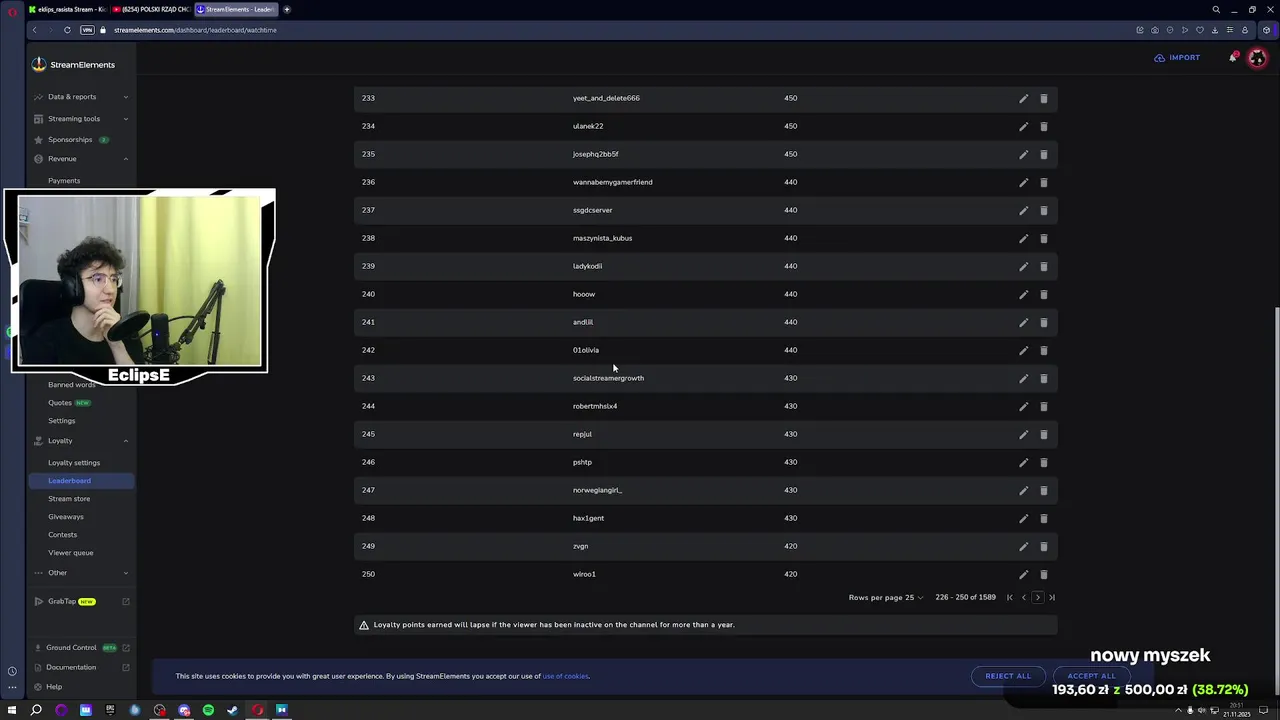1280x720 pixels.
Task: Open Help in sidebar
Action: (54, 687)
